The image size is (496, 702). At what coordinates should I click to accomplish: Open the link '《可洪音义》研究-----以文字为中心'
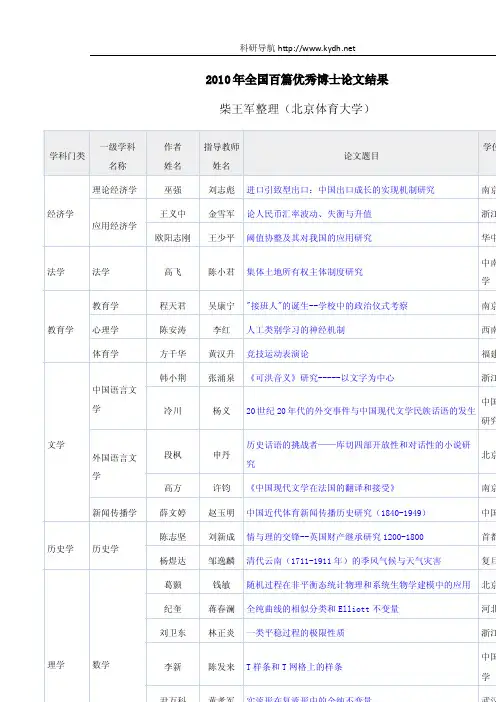point(320,378)
